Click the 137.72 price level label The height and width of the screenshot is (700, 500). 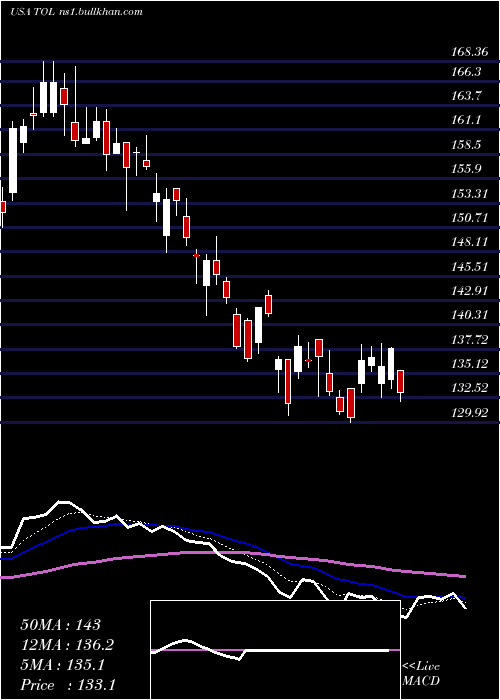[x=470, y=340]
